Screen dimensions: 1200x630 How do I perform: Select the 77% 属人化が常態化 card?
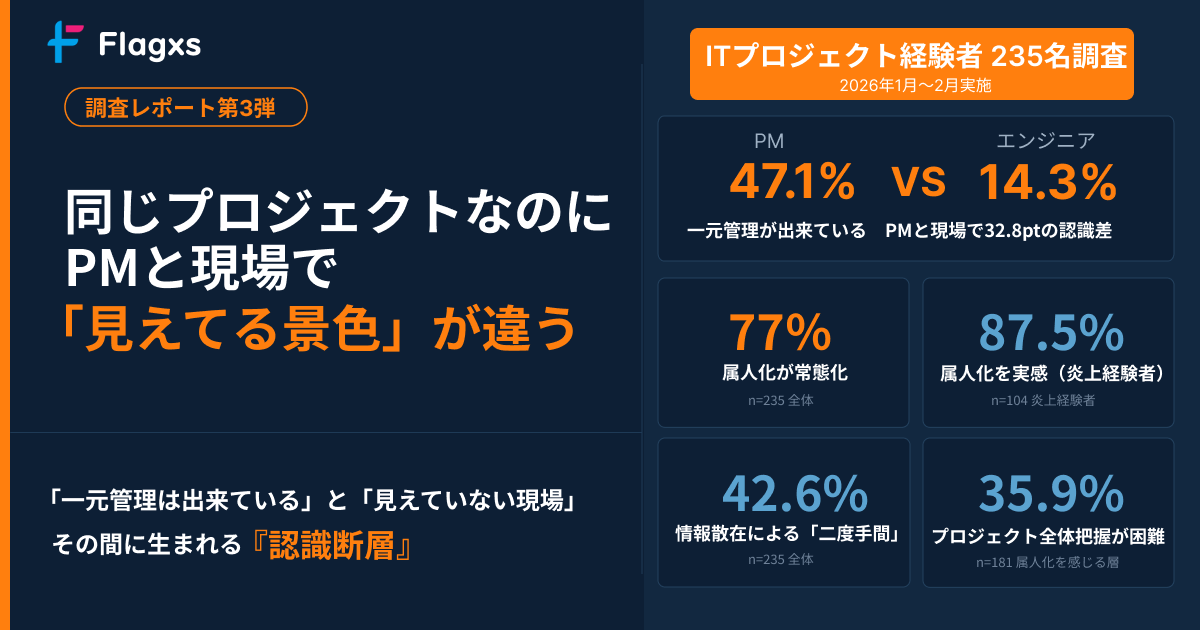784,353
